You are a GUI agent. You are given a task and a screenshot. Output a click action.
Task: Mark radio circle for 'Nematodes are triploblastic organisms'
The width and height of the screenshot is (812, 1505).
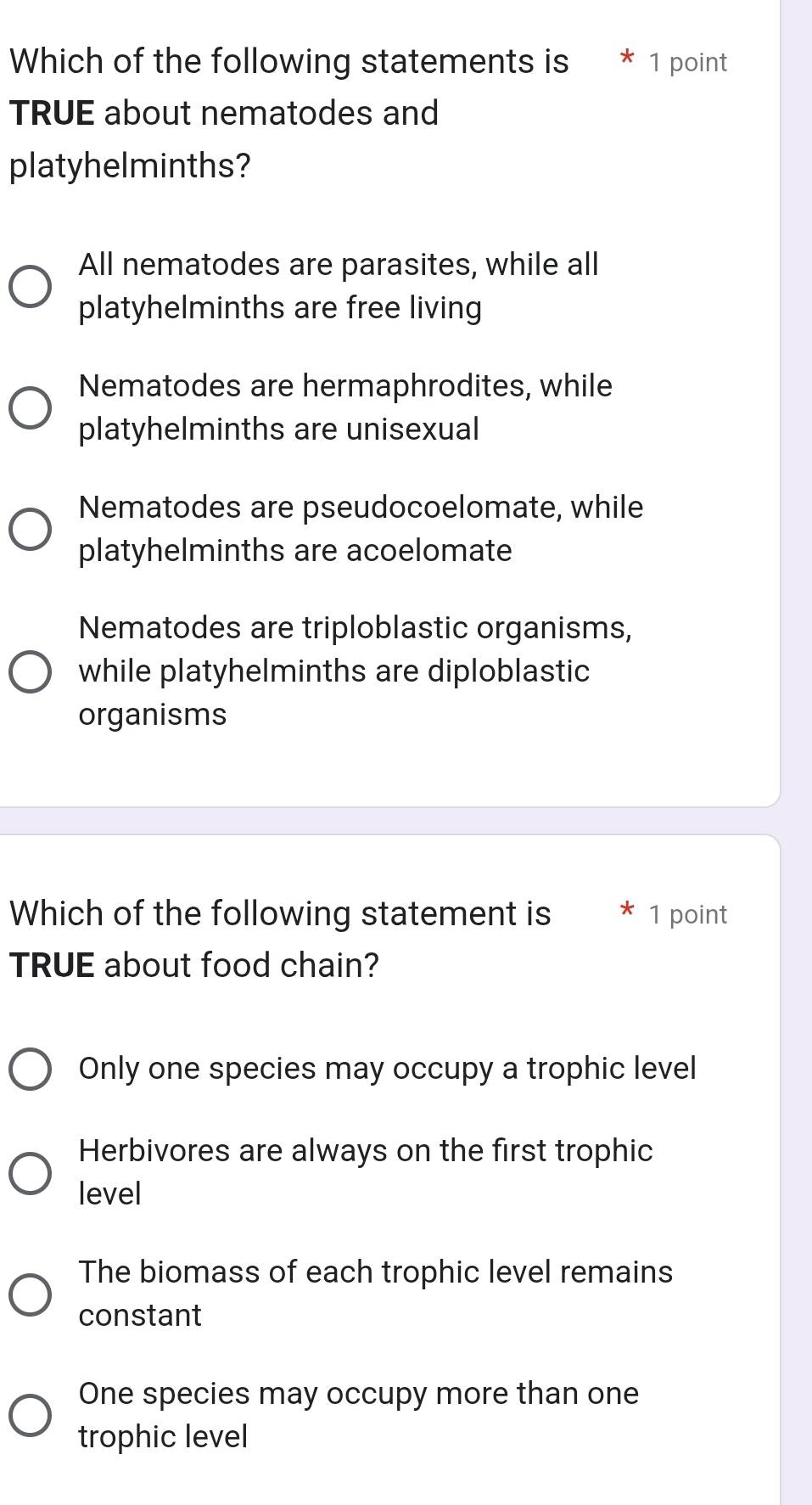click(x=30, y=671)
